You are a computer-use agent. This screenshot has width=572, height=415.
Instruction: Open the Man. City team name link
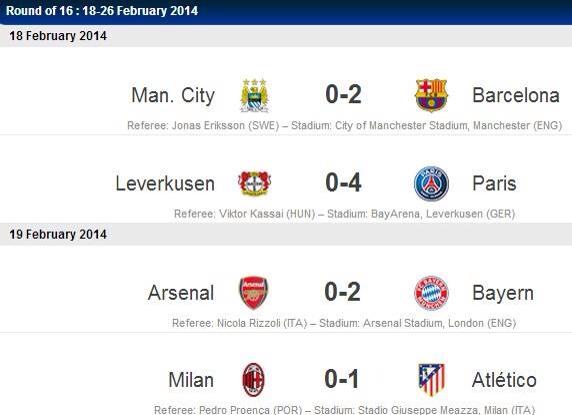[173, 96]
